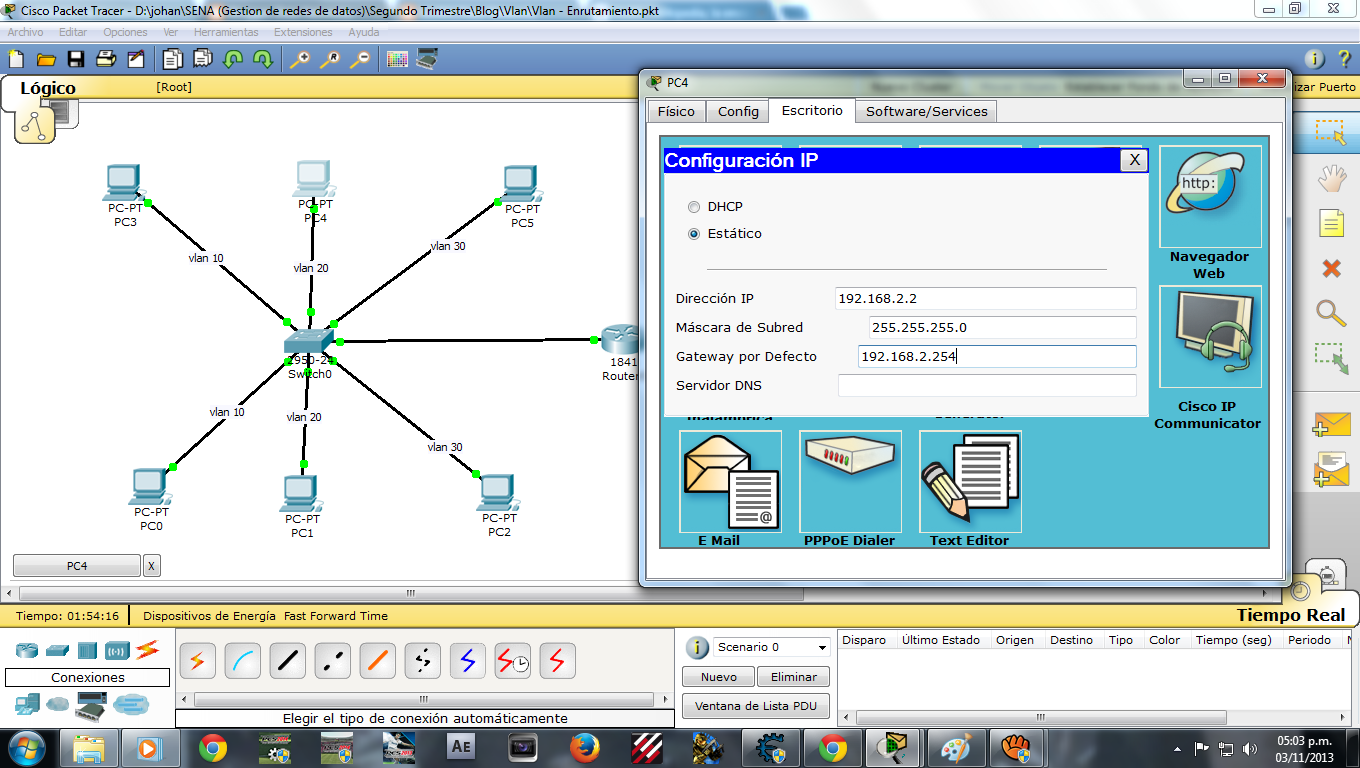The image size is (1360, 768).
Task: Click the Undo green arrow icon
Action: 233,59
